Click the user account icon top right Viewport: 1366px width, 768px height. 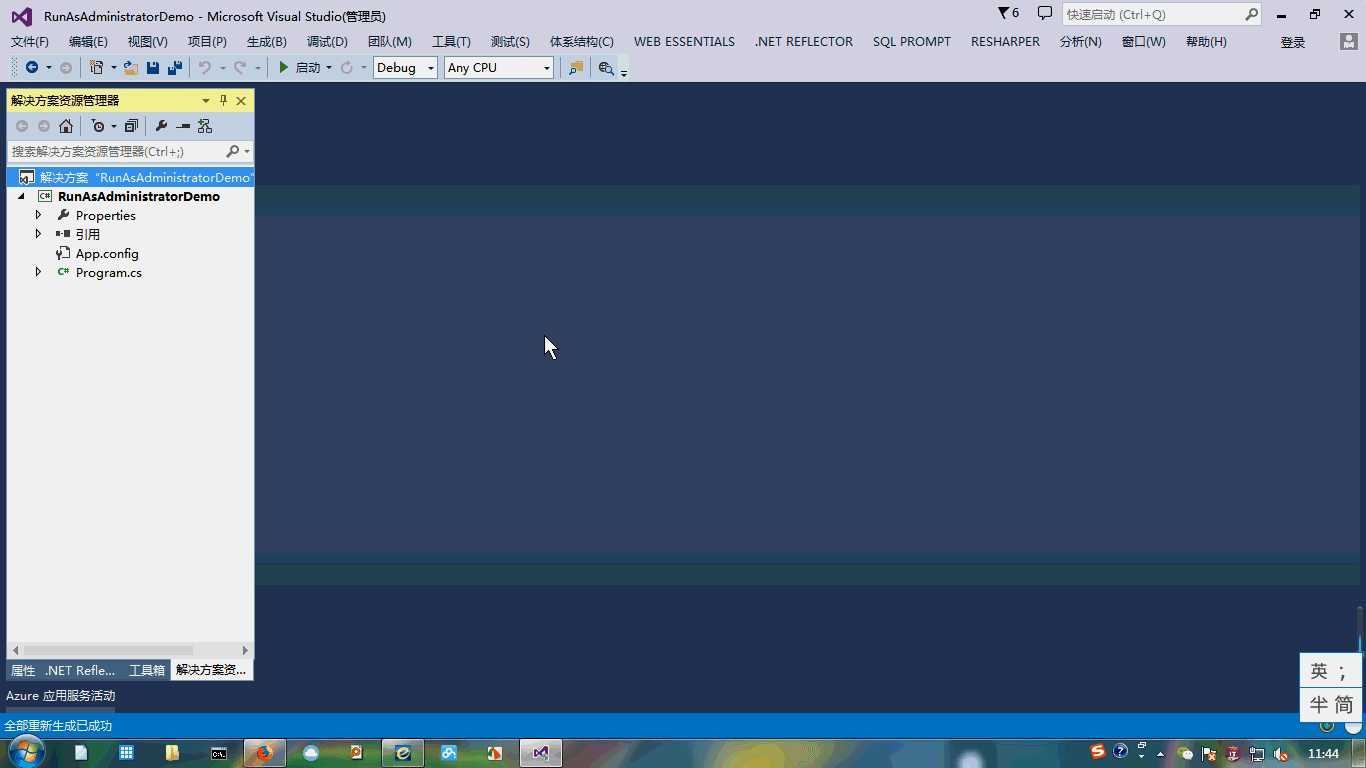[x=1349, y=42]
